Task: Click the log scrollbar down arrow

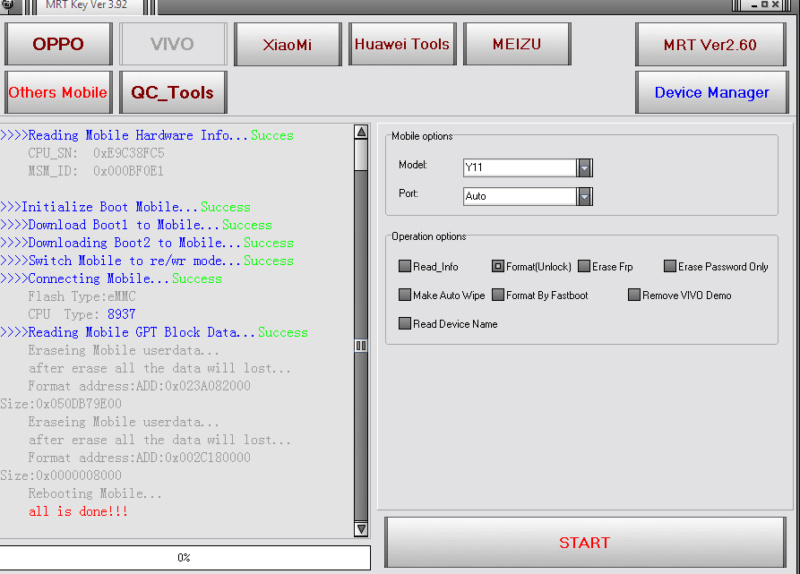Action: (361, 529)
